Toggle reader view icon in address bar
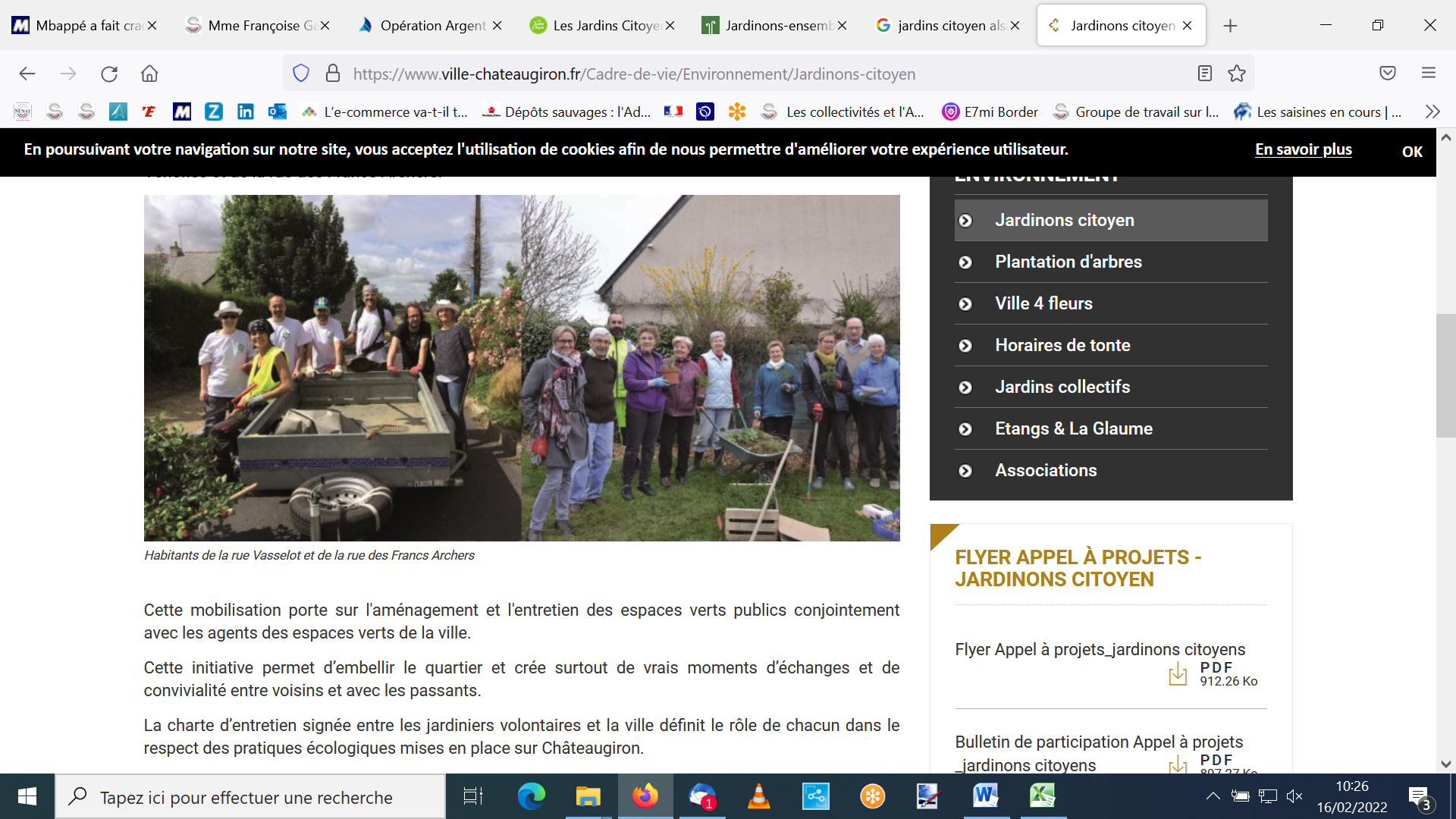This screenshot has height=819, width=1456. pos(1204,74)
